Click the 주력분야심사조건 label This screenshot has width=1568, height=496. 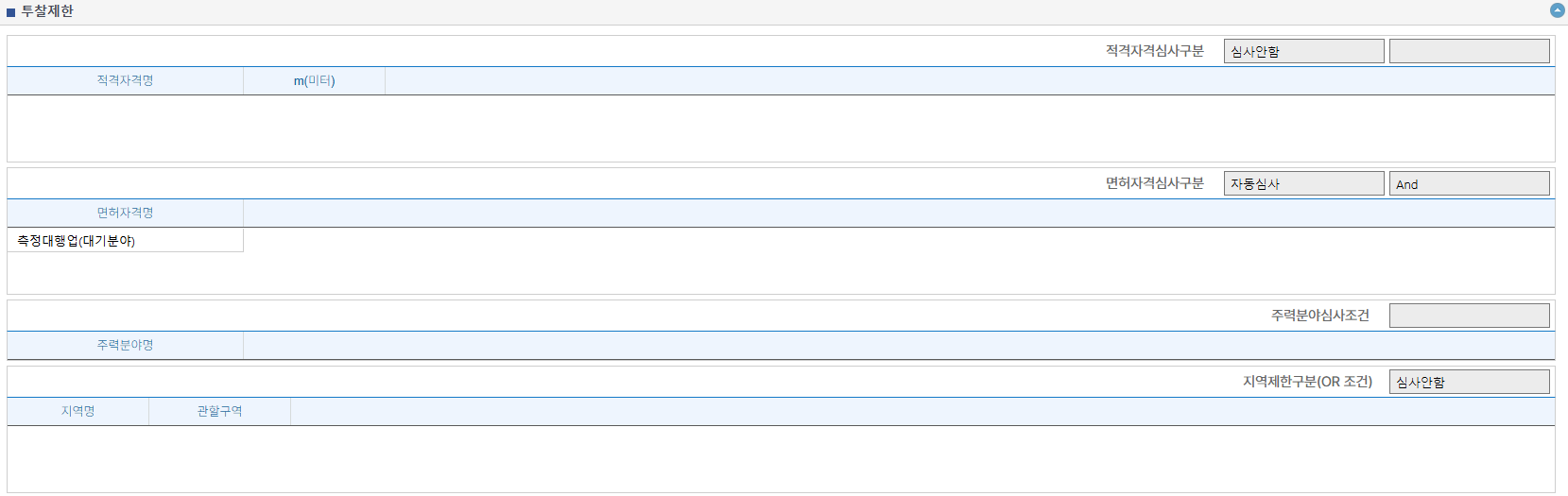pos(1319,316)
